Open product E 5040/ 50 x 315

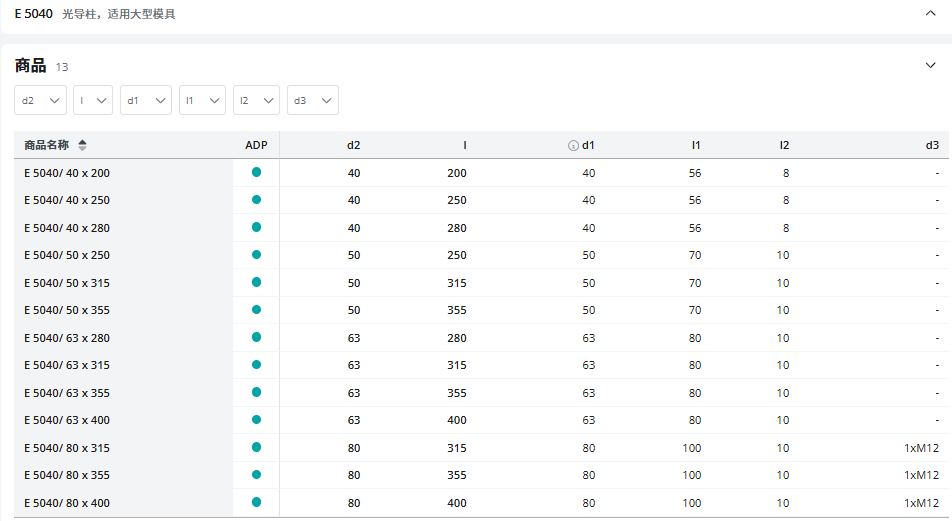67,283
